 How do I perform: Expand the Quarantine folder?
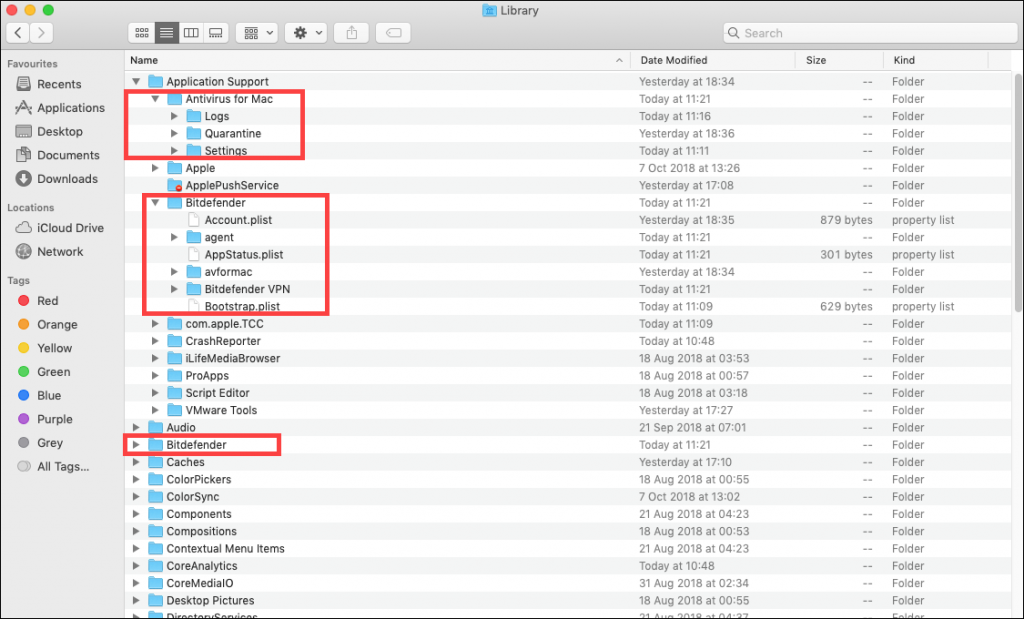(x=174, y=134)
